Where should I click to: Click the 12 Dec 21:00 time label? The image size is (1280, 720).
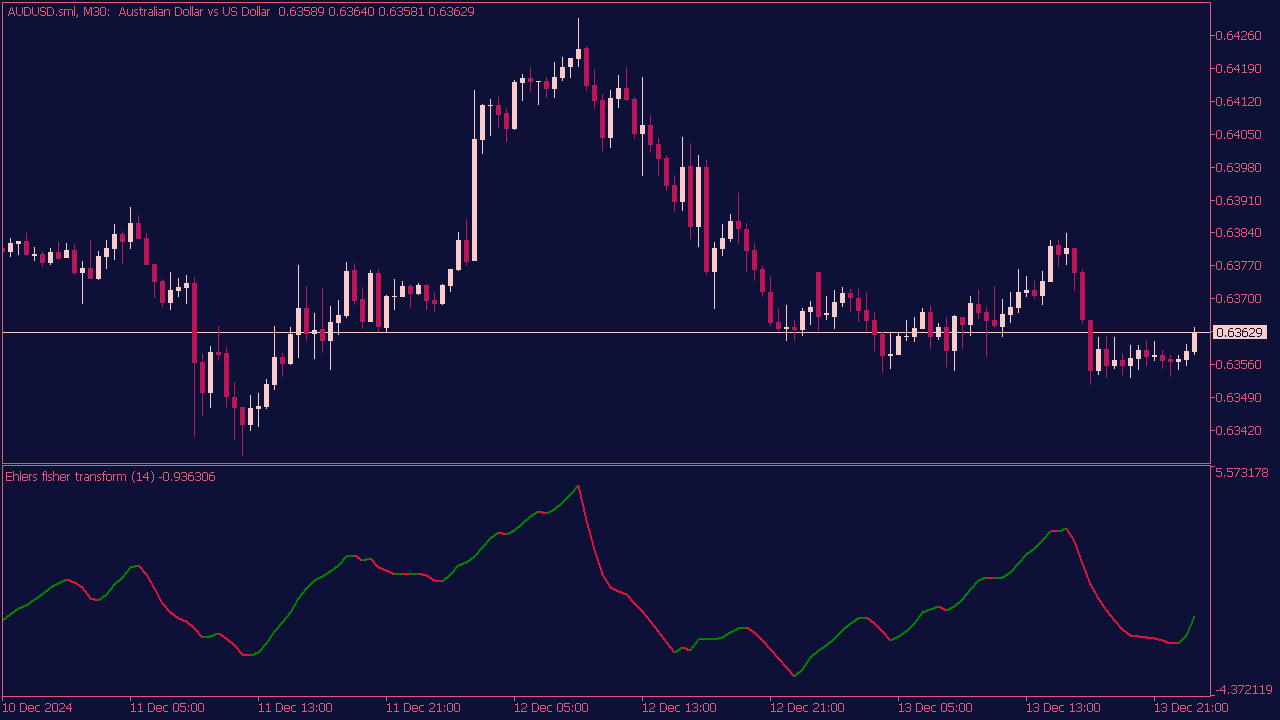click(807, 708)
